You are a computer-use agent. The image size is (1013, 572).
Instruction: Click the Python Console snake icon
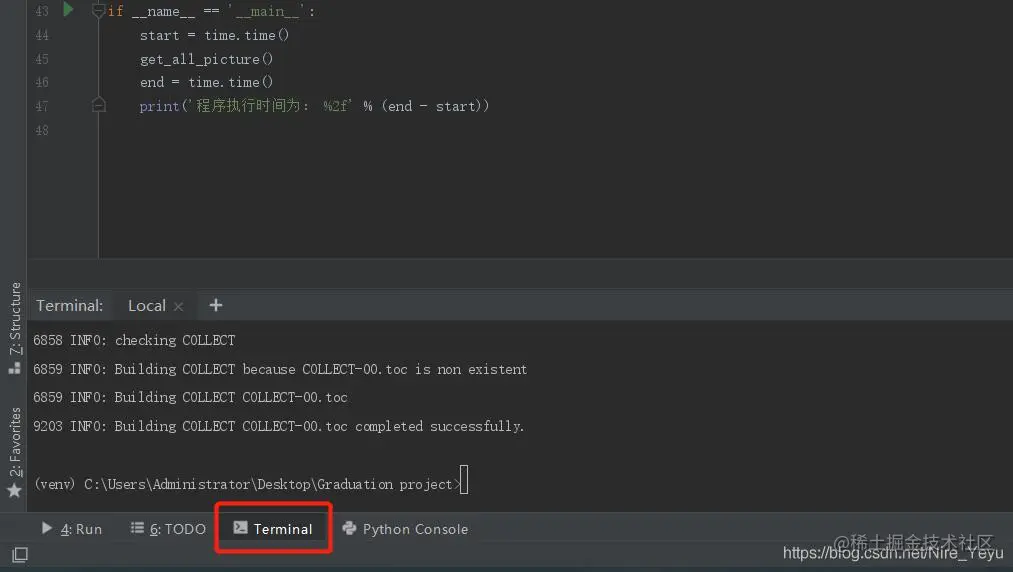tap(350, 528)
